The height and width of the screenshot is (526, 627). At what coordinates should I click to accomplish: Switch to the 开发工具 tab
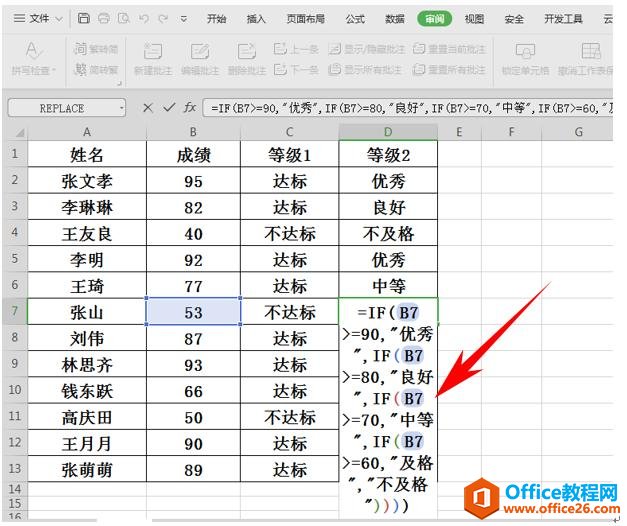coord(563,18)
